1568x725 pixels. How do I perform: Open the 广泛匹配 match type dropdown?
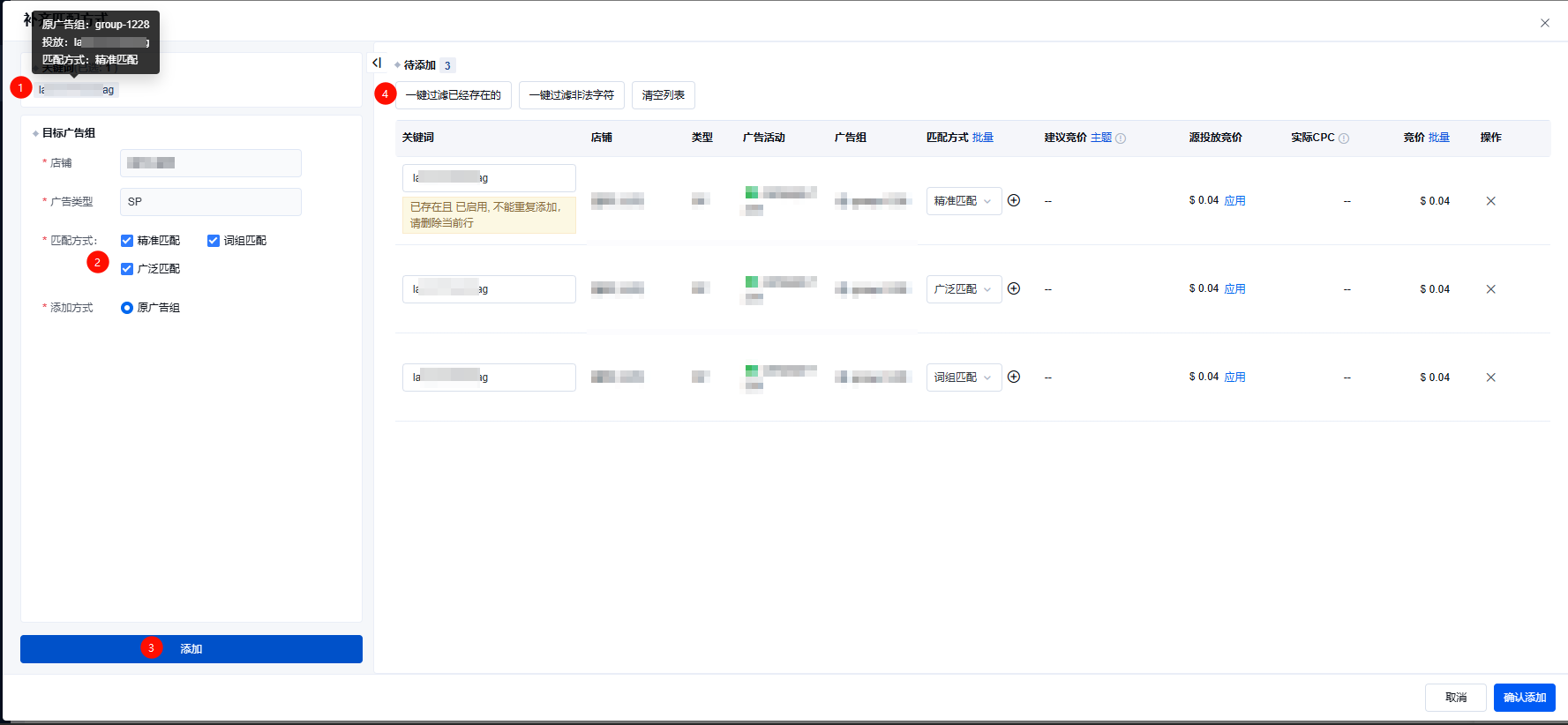(x=964, y=289)
